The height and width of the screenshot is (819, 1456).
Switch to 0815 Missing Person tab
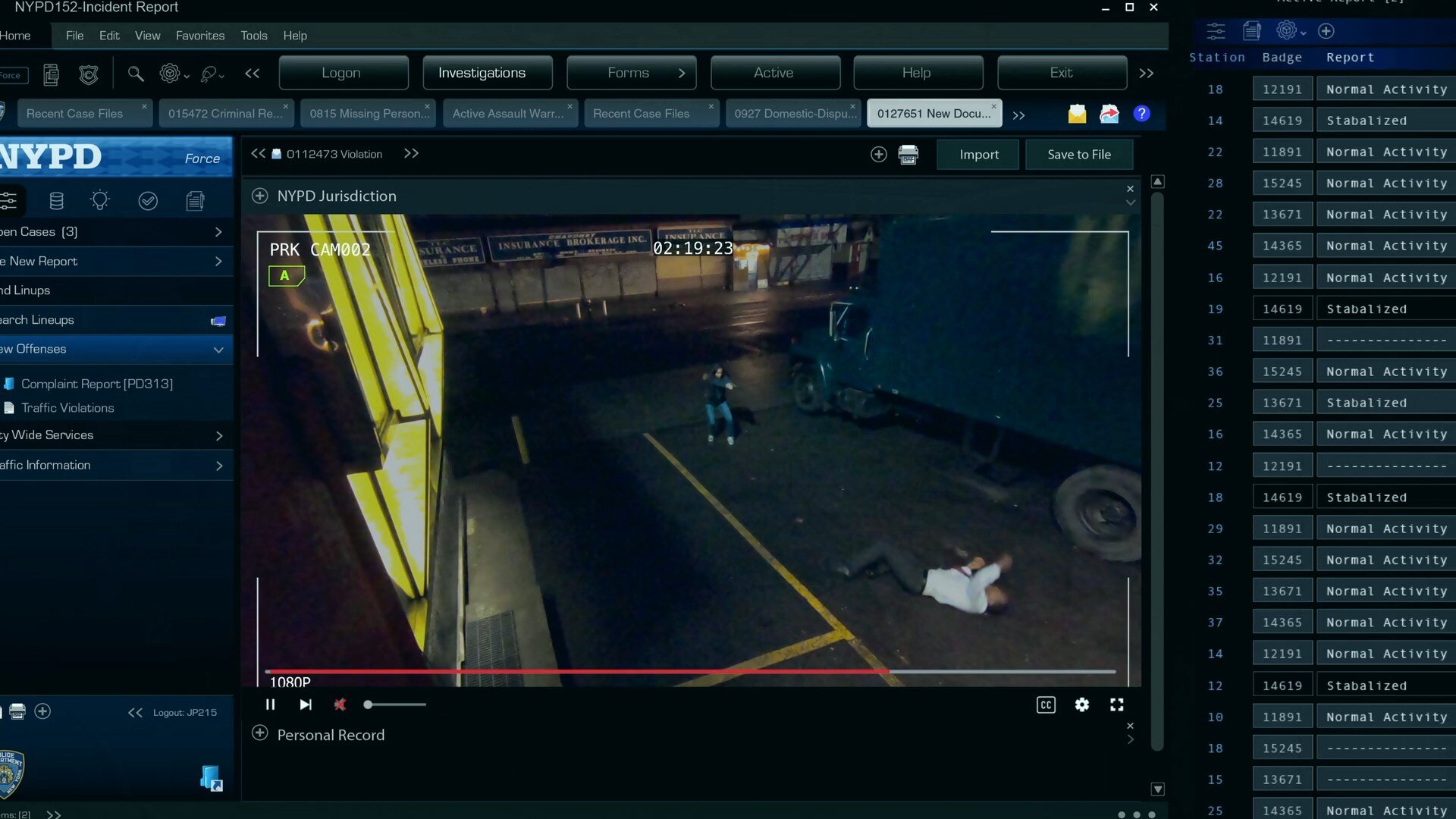tap(366, 114)
